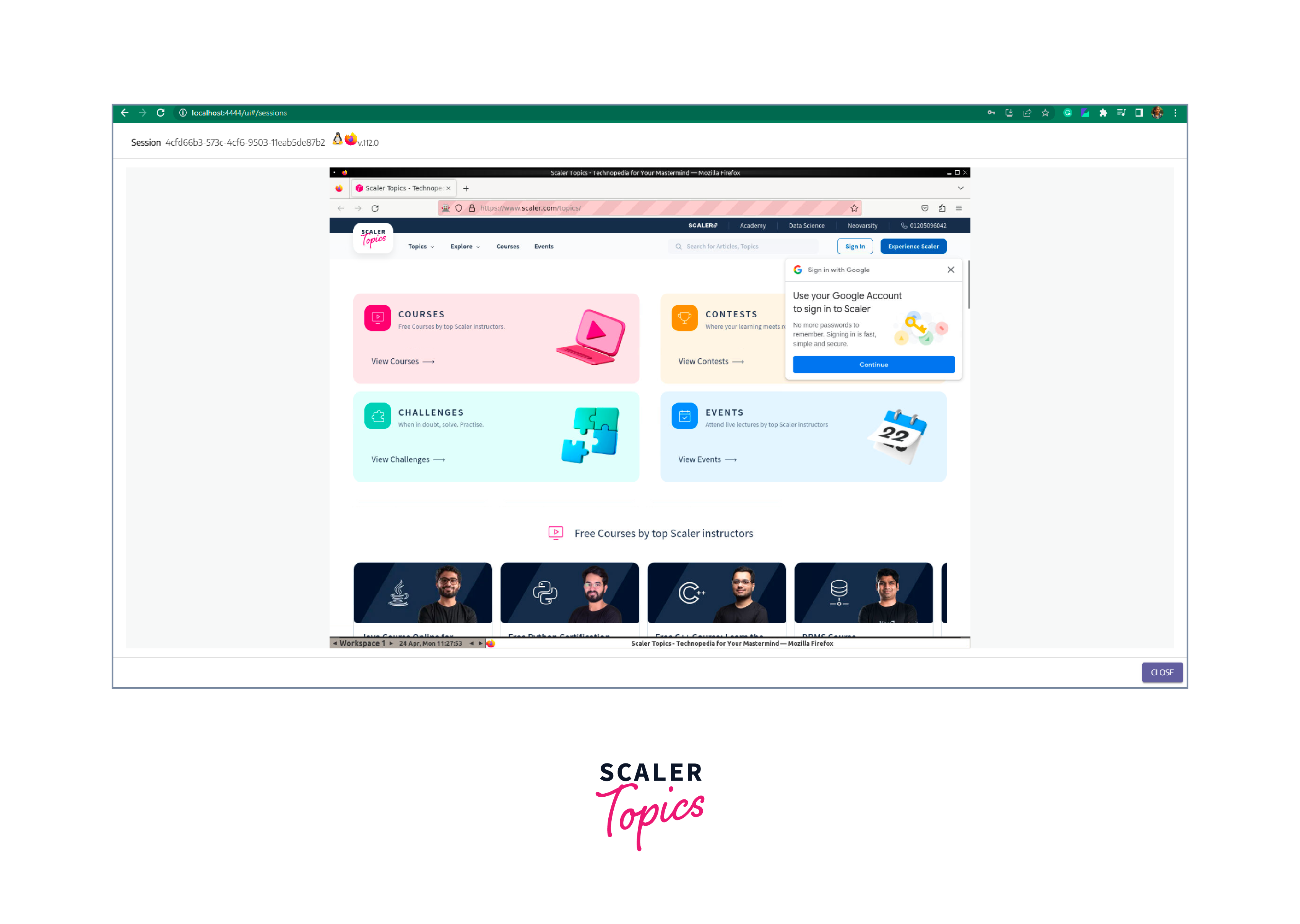The image size is (1300, 924).
Task: Close the Google Sign-in popup
Action: pos(951,270)
